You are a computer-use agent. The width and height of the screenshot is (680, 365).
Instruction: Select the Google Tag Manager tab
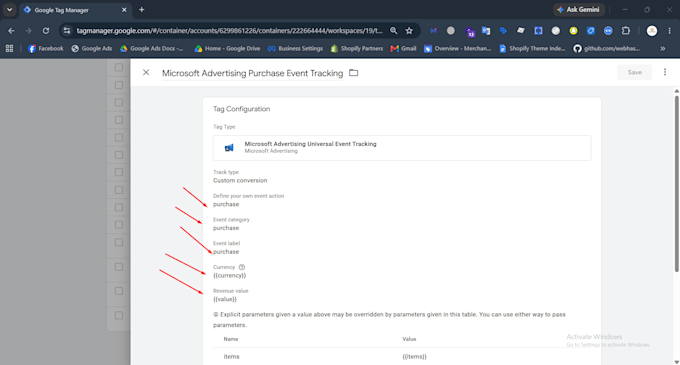(74, 10)
